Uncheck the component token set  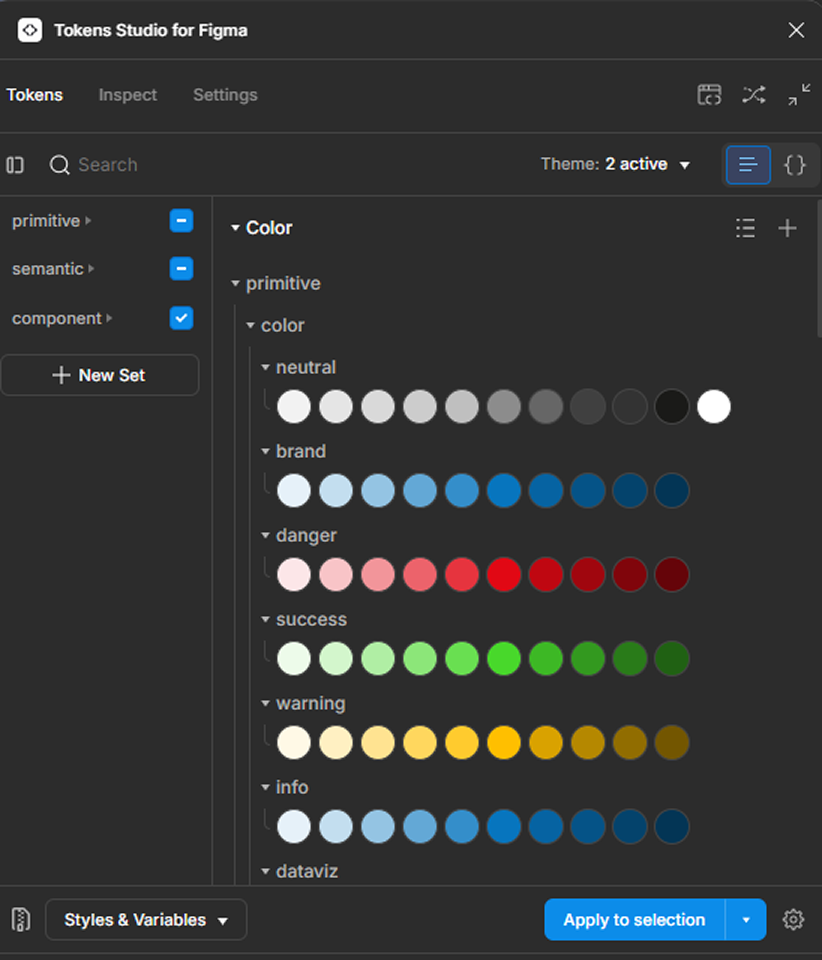(181, 318)
